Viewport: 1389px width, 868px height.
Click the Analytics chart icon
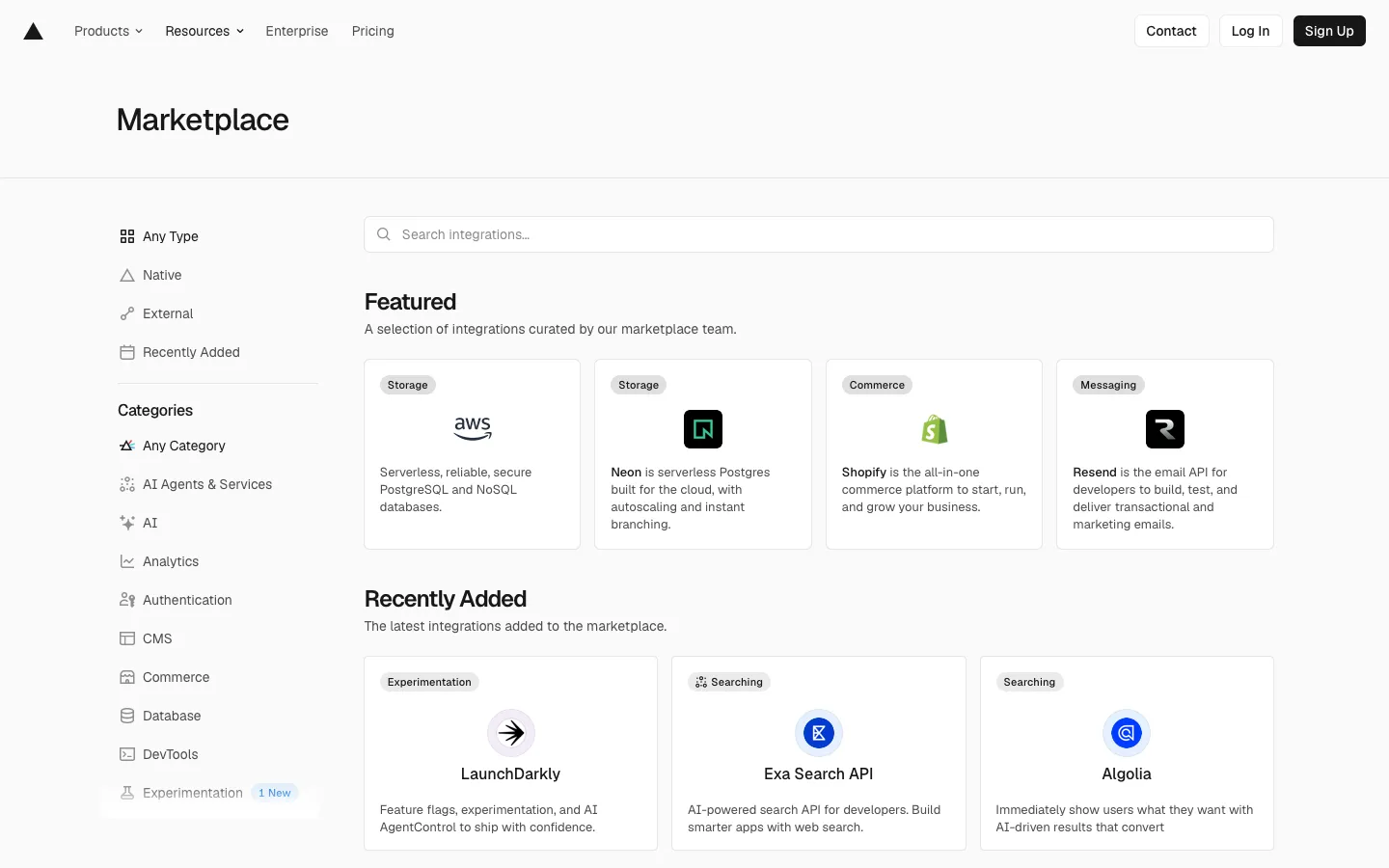(x=127, y=561)
